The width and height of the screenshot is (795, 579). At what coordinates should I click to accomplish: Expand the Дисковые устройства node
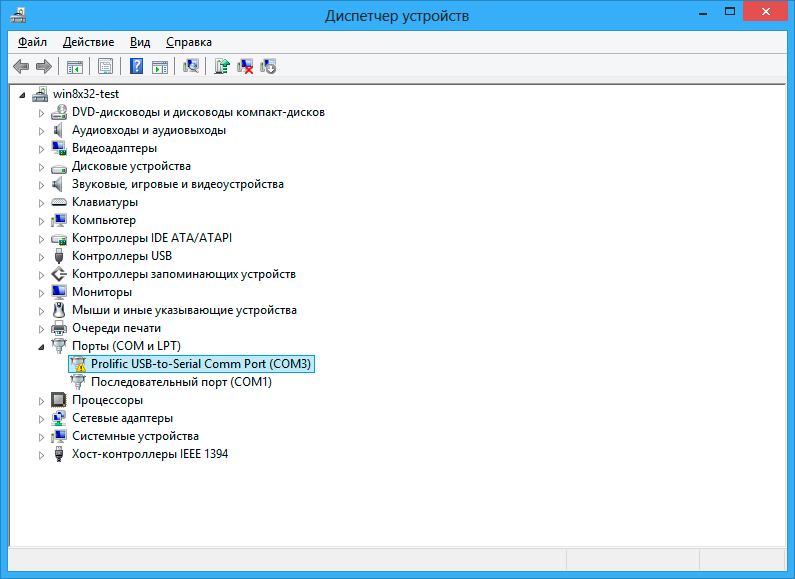click(x=42, y=167)
